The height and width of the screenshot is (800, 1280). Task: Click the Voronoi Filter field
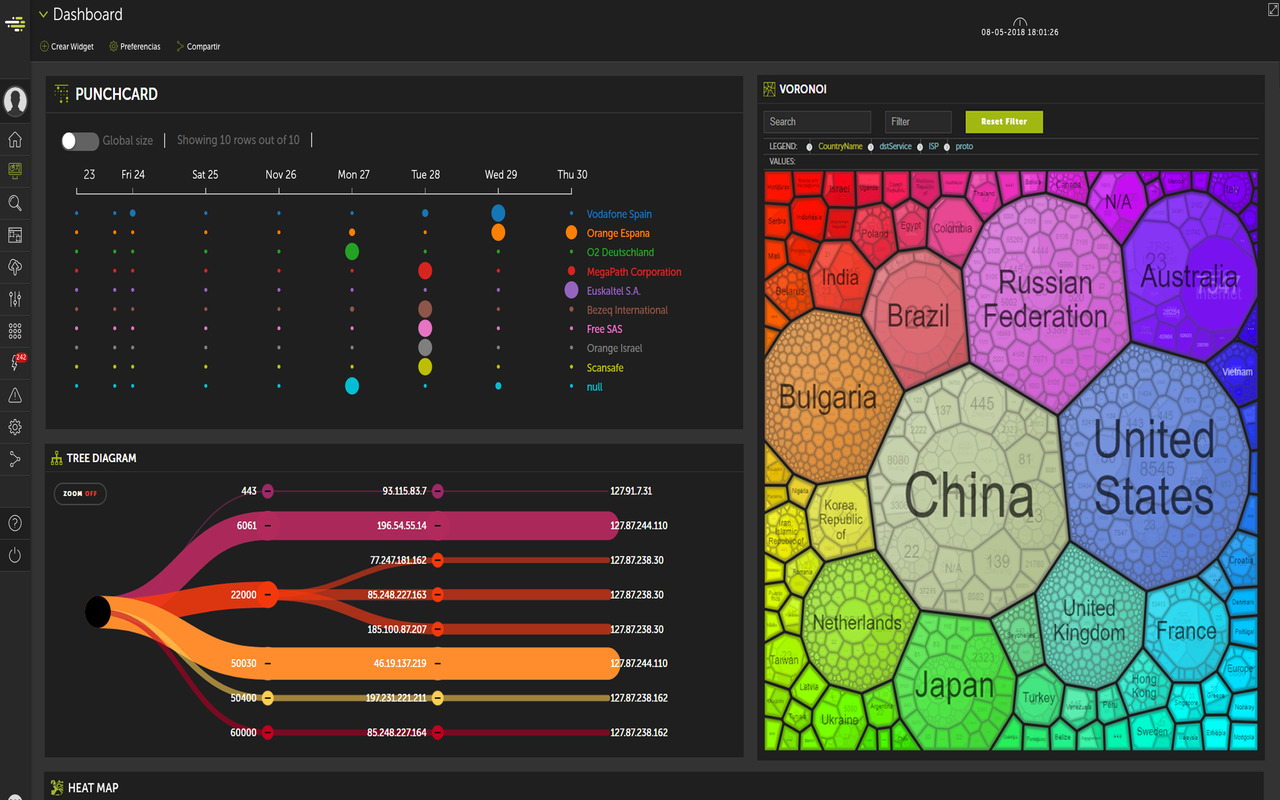tap(918, 122)
